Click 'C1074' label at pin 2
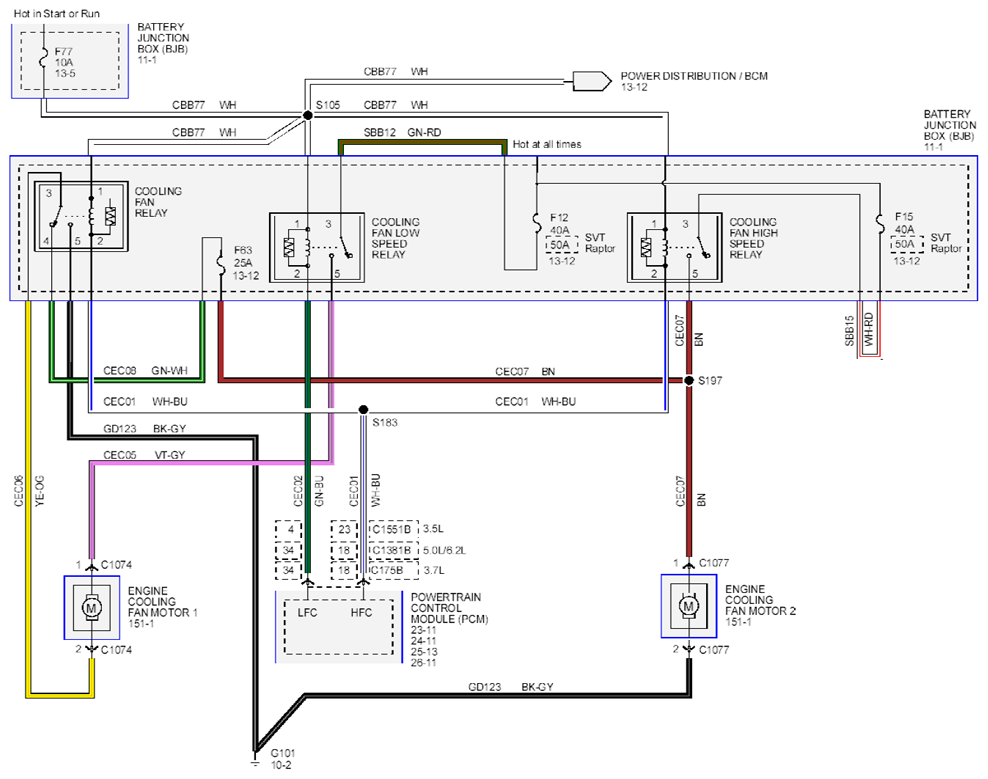This screenshot has height=779, width=988. tap(117, 650)
